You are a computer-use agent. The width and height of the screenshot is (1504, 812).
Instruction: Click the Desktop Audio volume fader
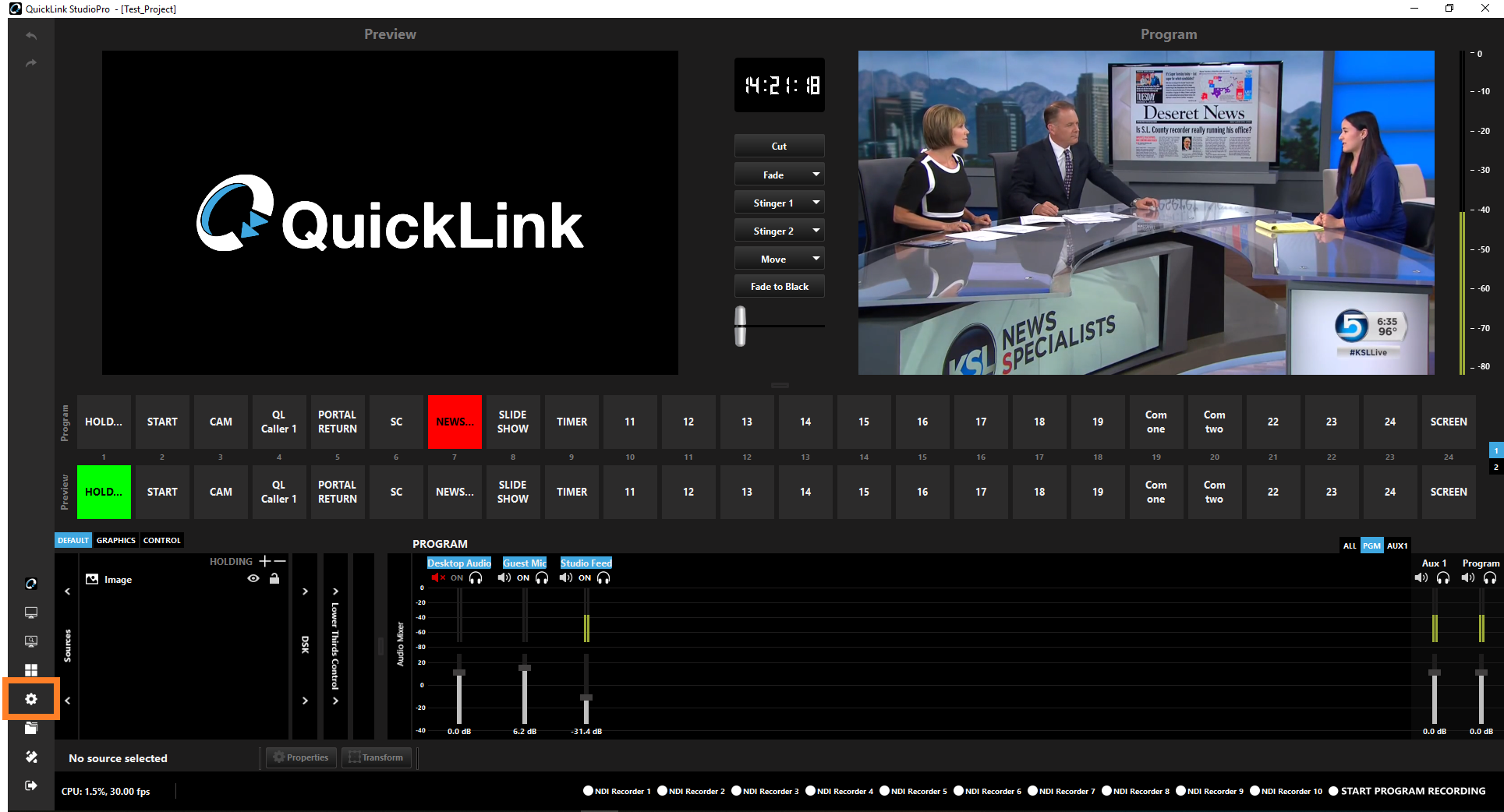click(459, 673)
